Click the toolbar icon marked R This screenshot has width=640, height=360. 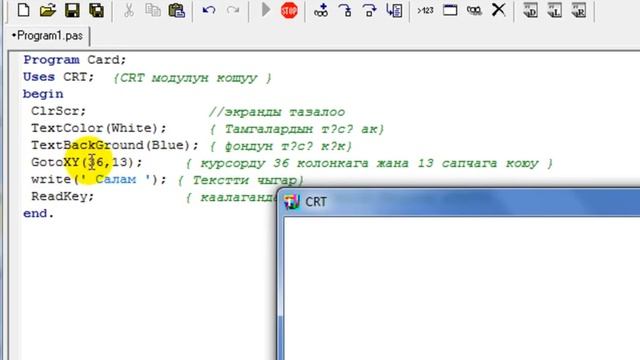[579, 11]
